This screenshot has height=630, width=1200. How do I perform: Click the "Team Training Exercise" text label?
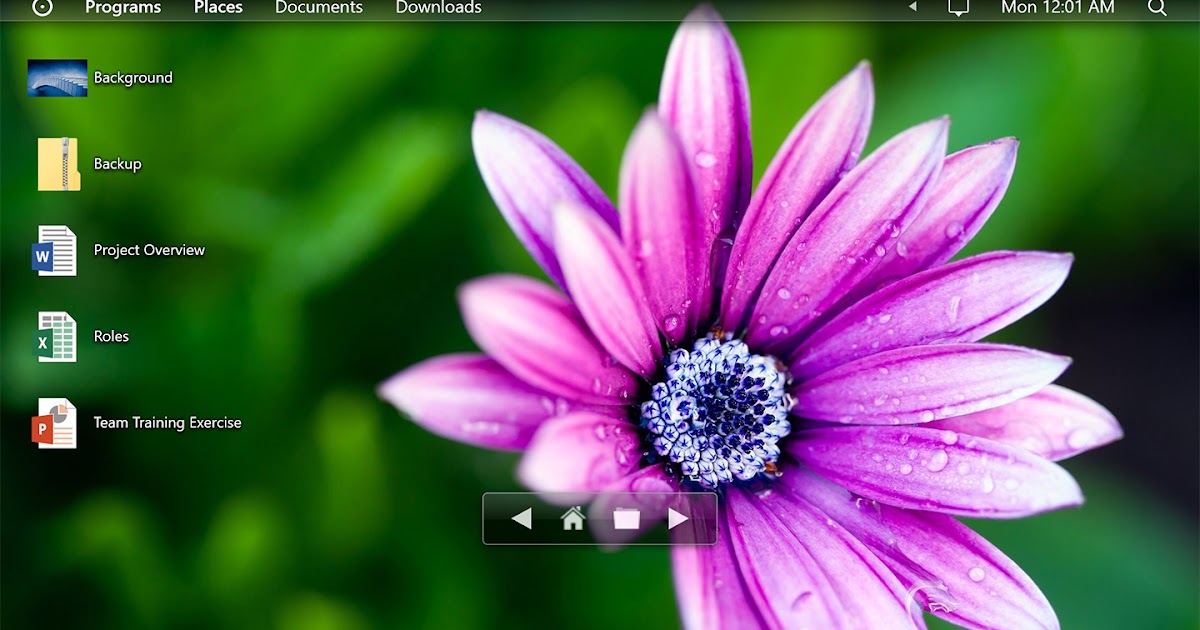(x=167, y=423)
